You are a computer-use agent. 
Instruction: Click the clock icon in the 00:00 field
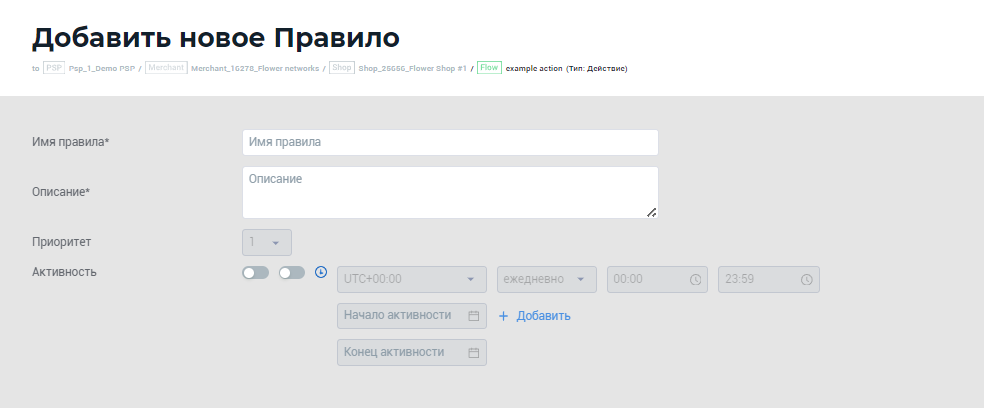[x=696, y=280]
